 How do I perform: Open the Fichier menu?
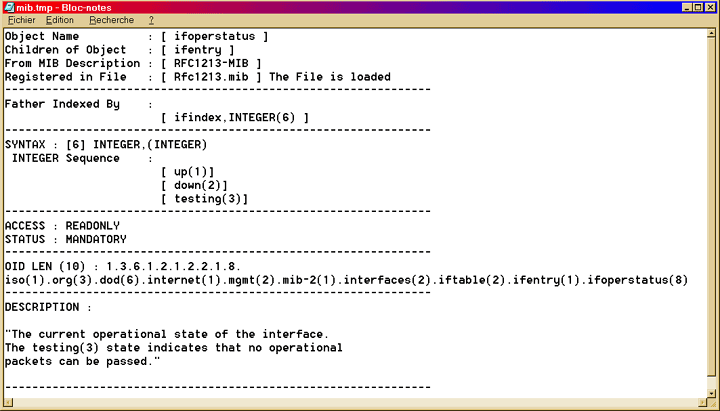coord(21,20)
